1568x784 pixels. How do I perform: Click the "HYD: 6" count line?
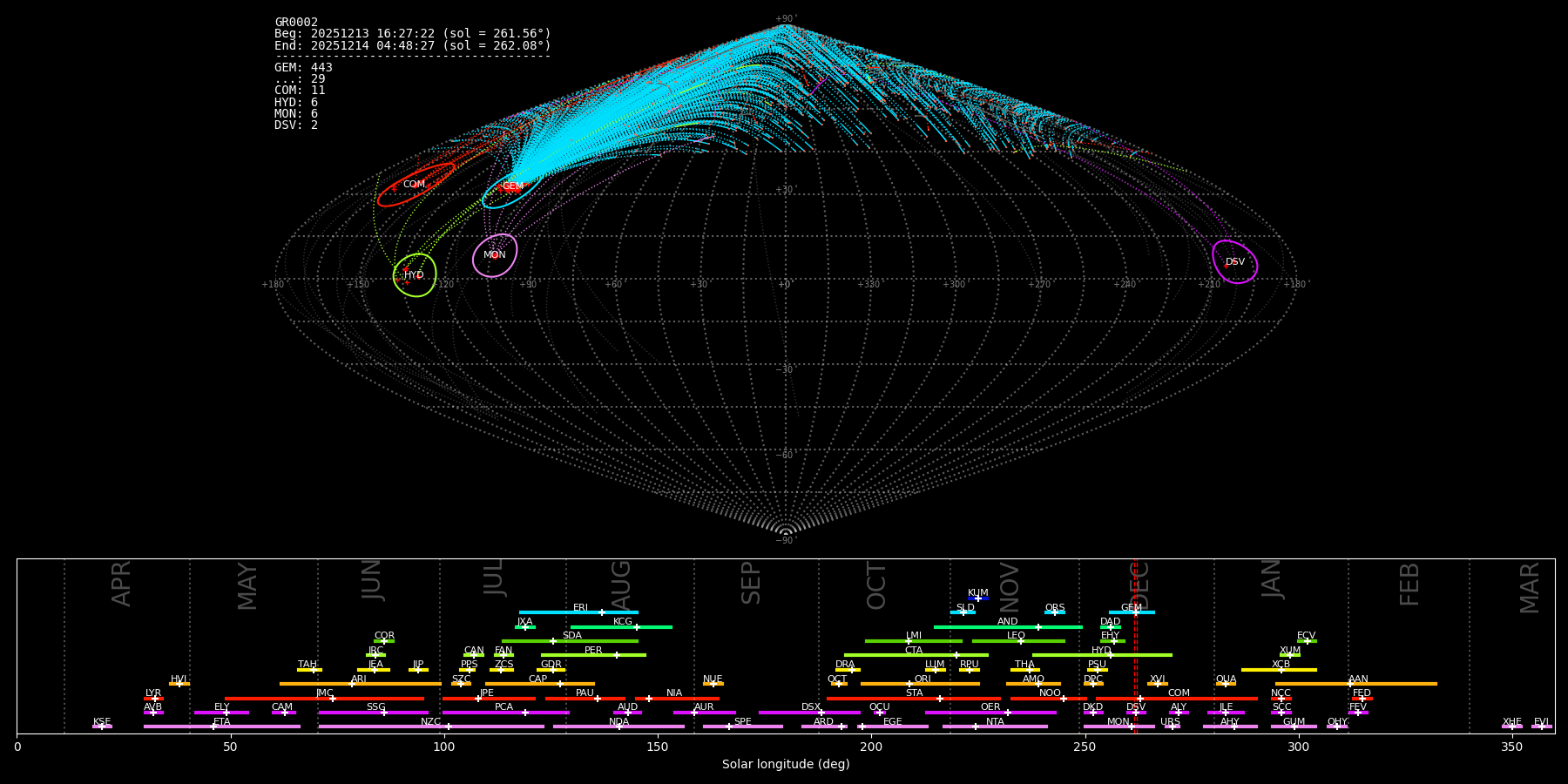tap(296, 102)
